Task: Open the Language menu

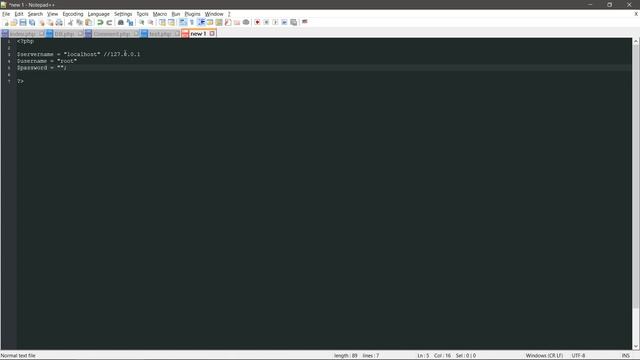Action: [98, 14]
